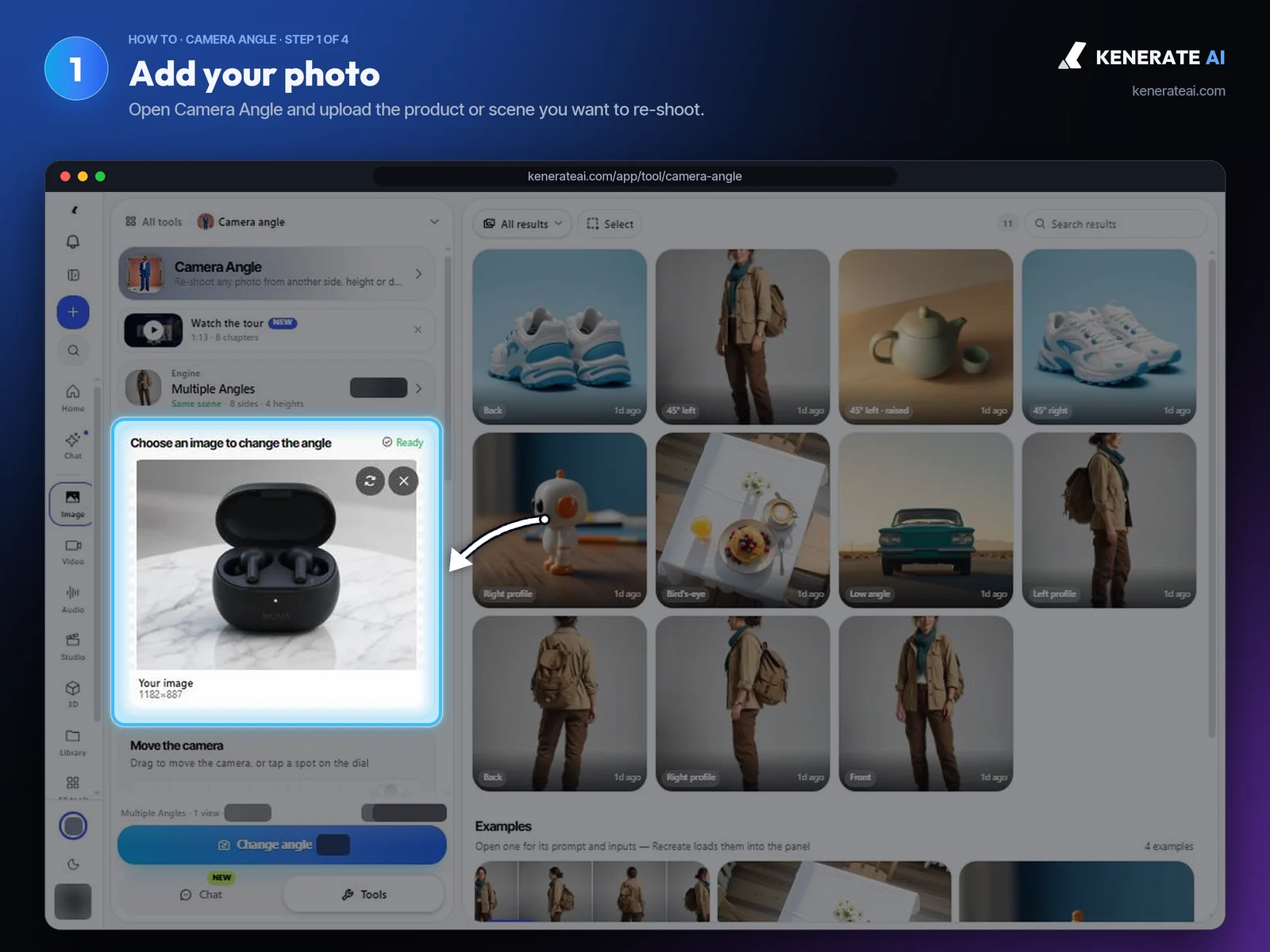Open the sneakers 45° right thumbnail
The image size is (1270, 952).
1109,337
